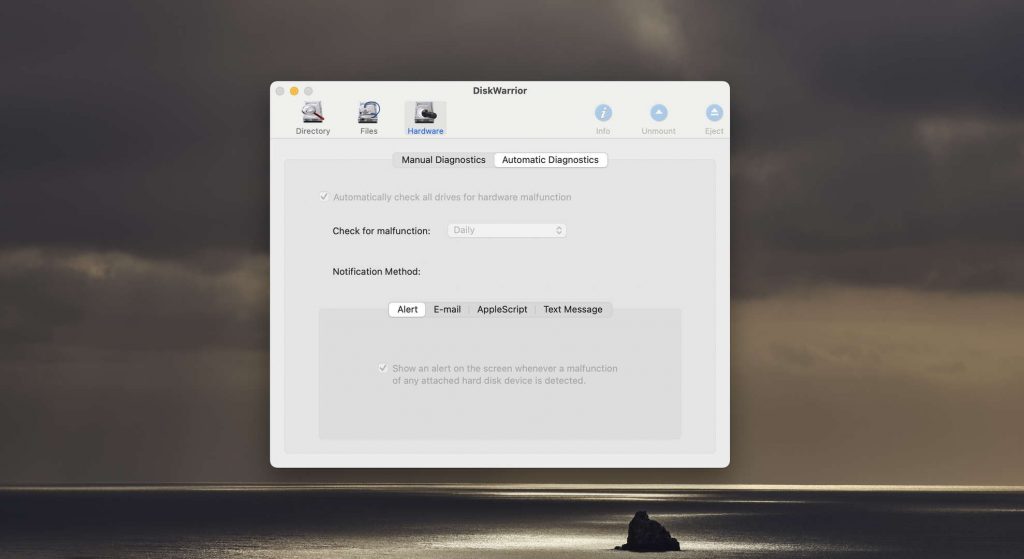
Task: Toggle automatically check all drives checkbox
Action: pyautogui.click(x=323, y=197)
